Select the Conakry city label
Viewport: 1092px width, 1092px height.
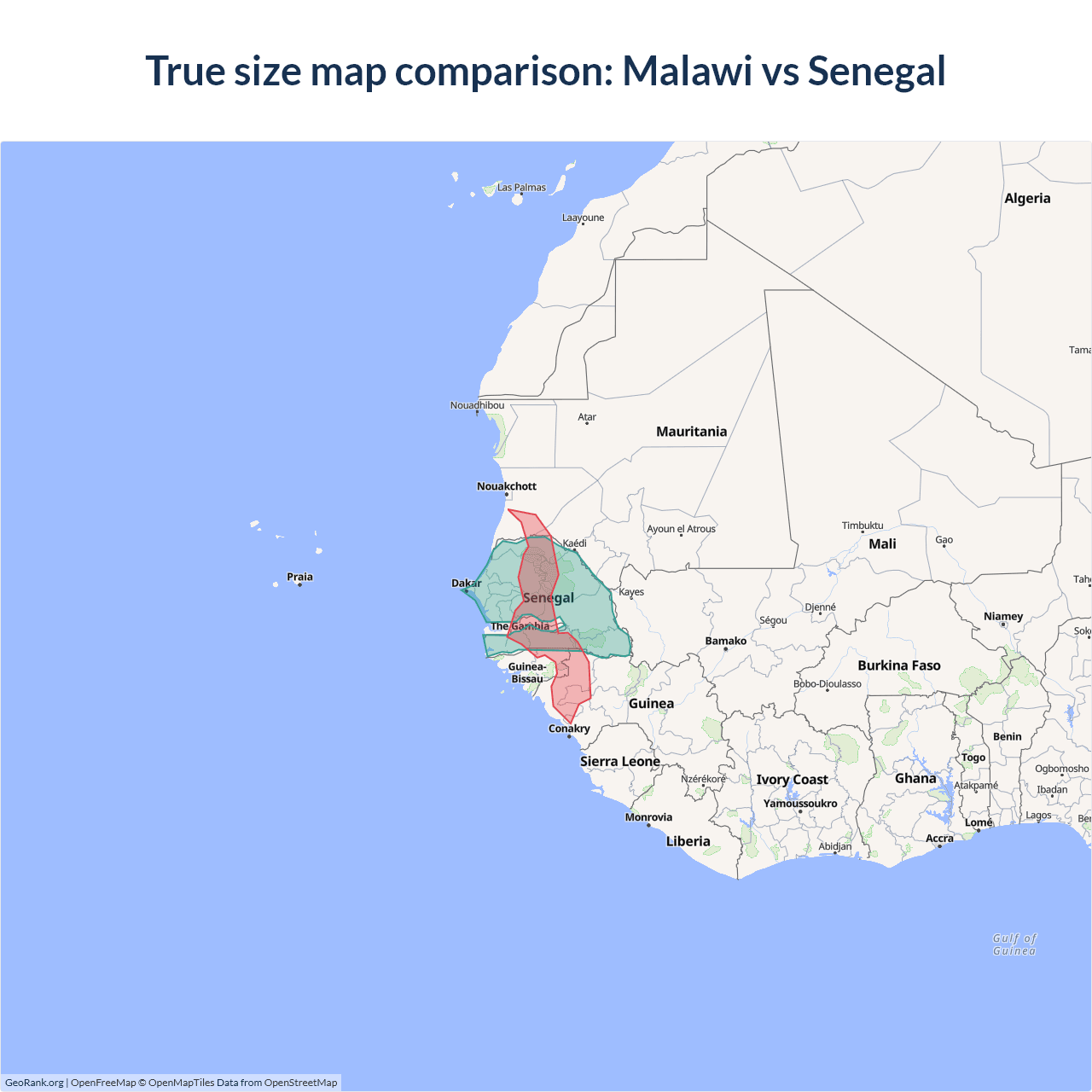[569, 729]
